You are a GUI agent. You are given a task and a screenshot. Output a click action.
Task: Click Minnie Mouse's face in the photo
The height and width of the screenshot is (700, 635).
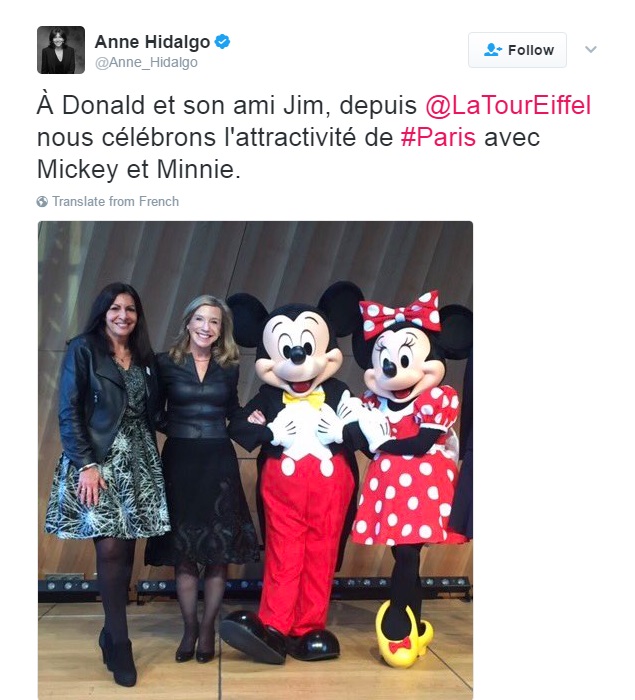pyautogui.click(x=404, y=364)
